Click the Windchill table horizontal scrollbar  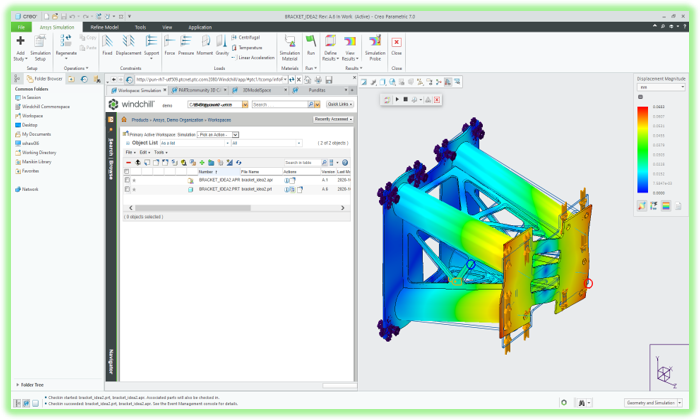(193, 208)
